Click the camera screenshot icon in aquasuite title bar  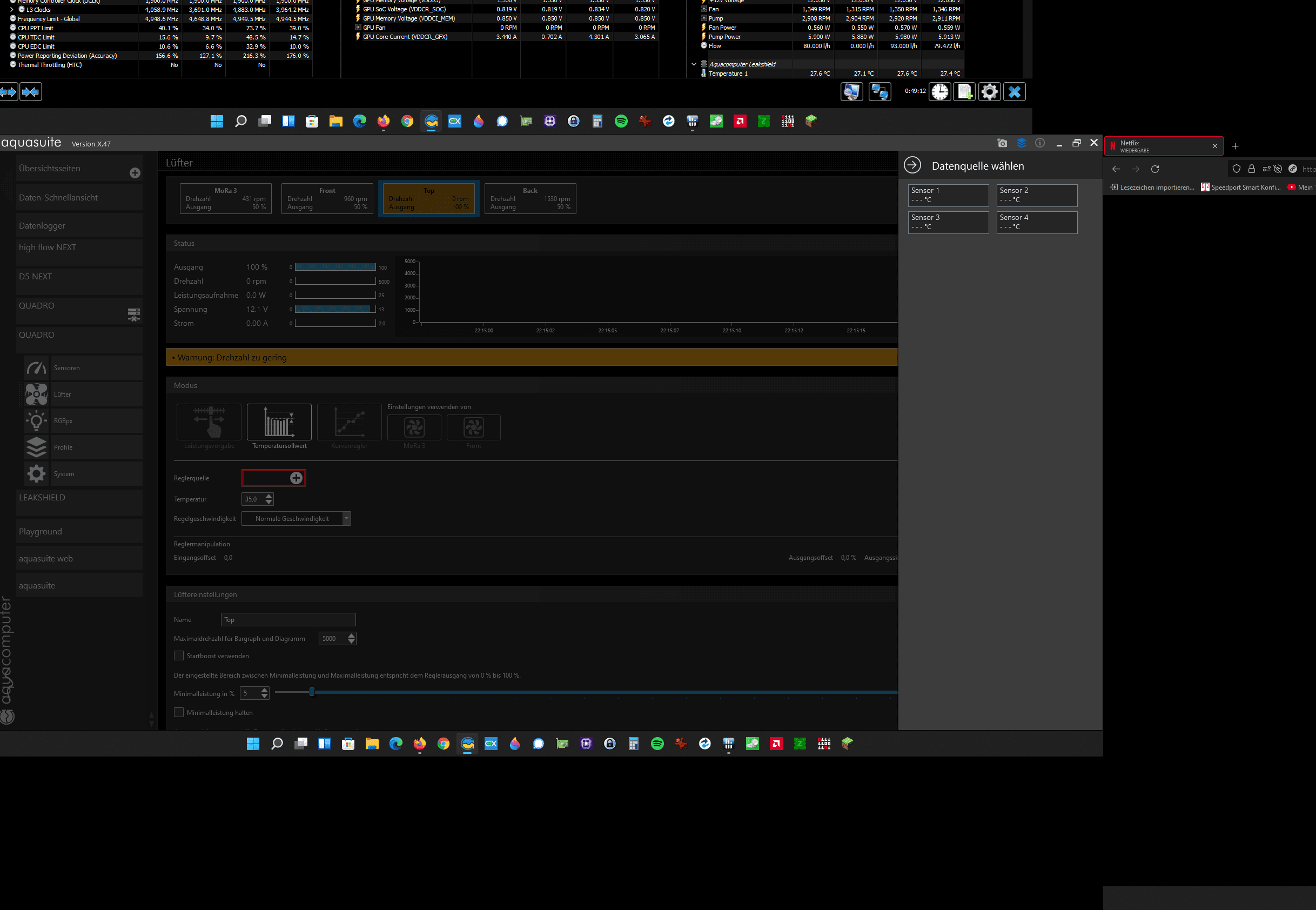(1002, 143)
